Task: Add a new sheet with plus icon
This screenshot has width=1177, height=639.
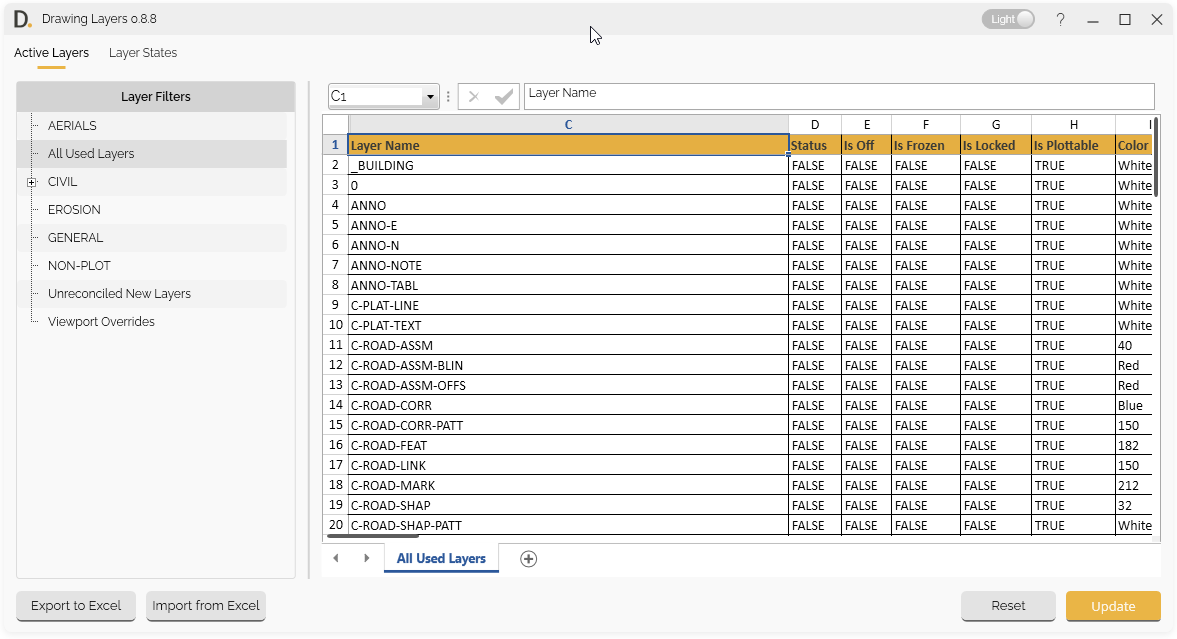Action: 529,559
